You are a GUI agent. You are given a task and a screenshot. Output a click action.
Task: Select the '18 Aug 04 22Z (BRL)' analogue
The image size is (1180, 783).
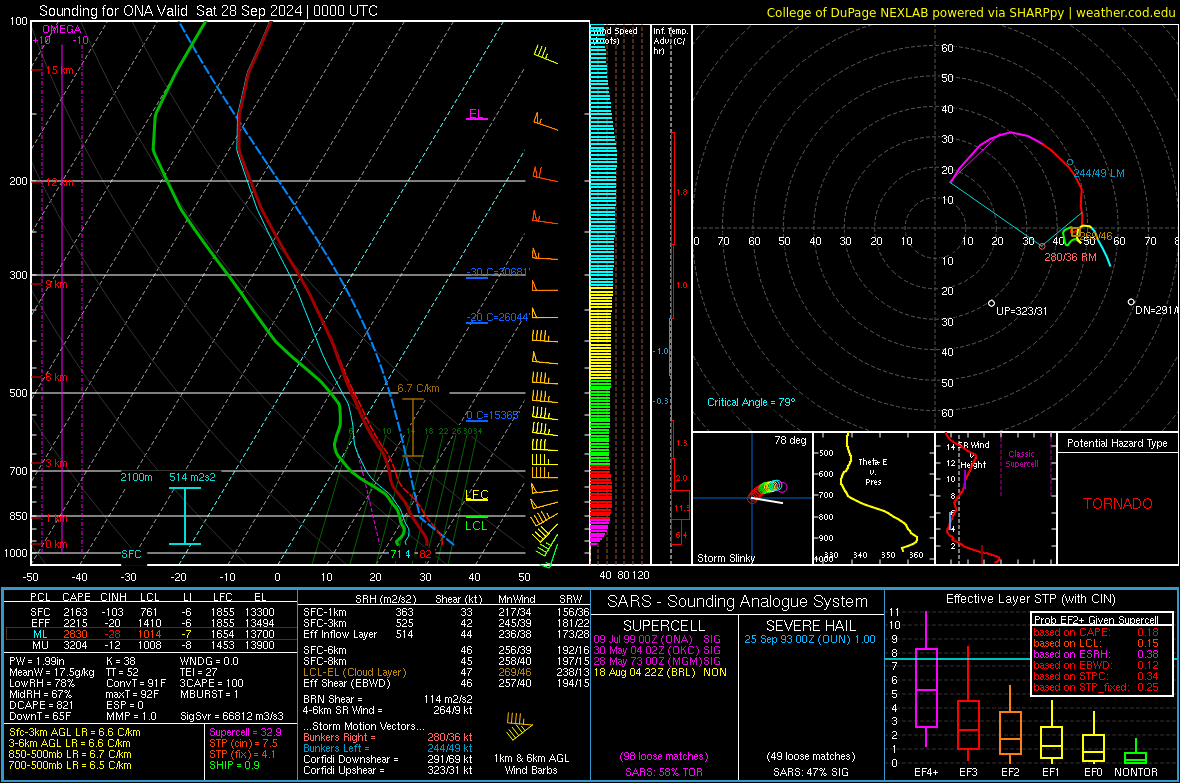660,672
